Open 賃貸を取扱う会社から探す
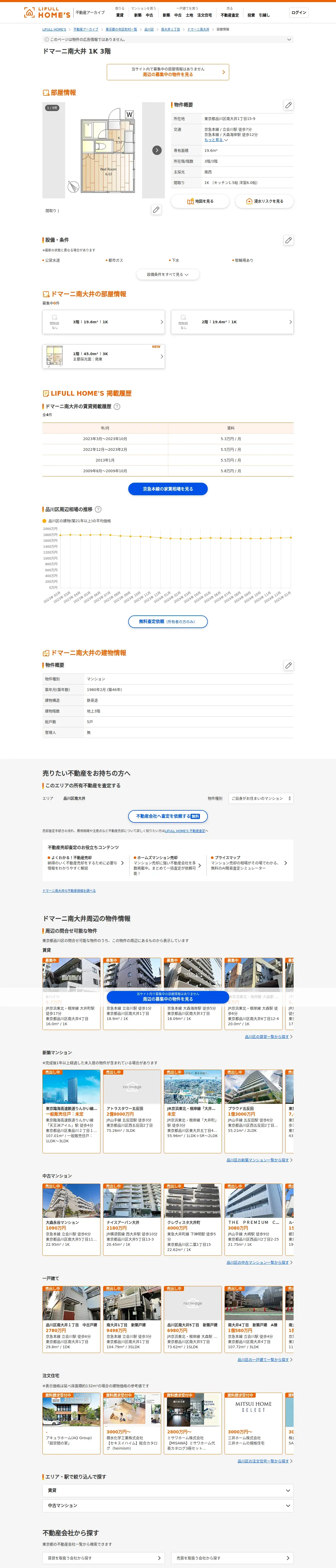The height and width of the screenshot is (1568, 336). pyautogui.click(x=104, y=1558)
